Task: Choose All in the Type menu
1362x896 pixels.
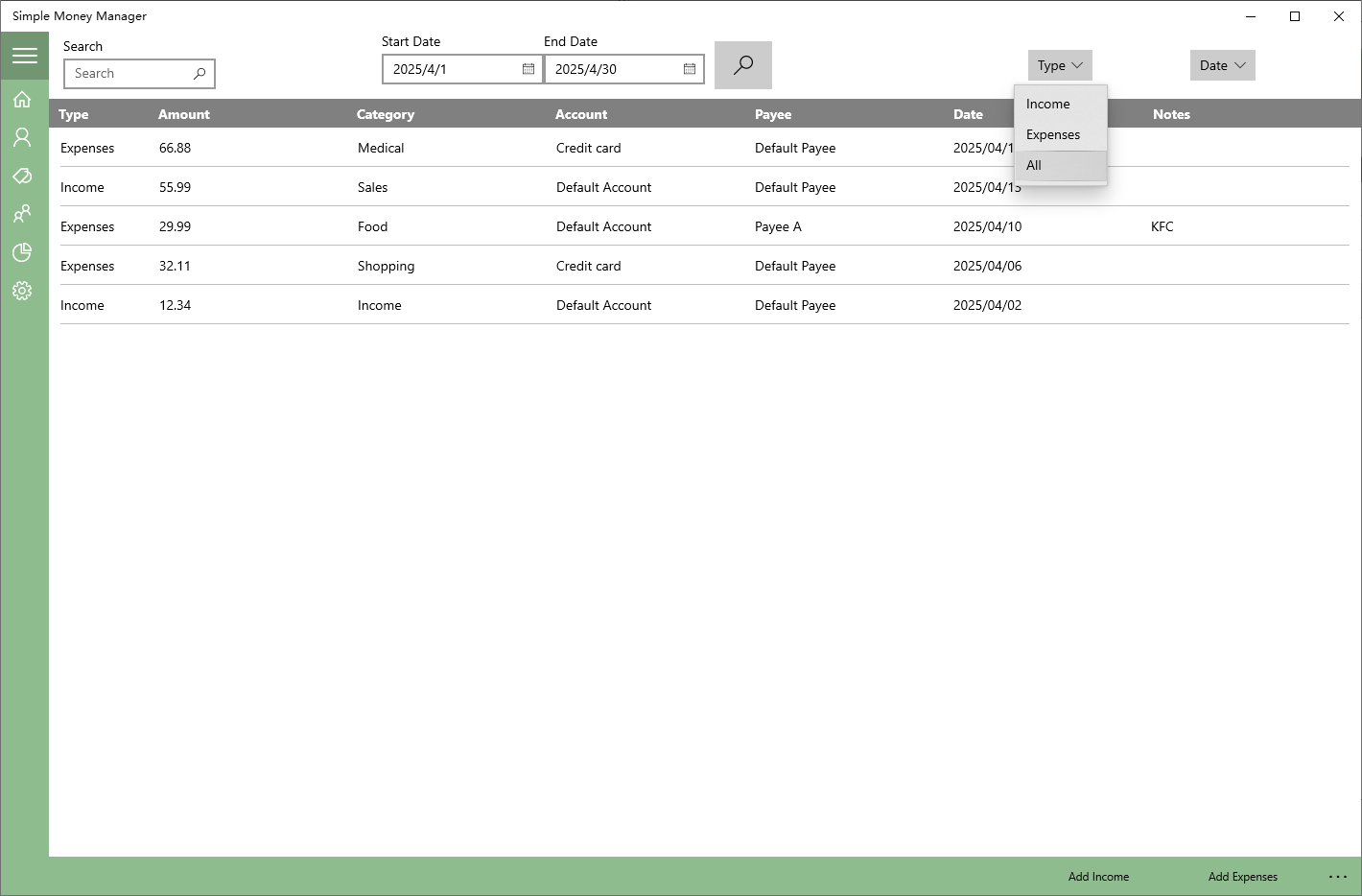Action: [1061, 165]
